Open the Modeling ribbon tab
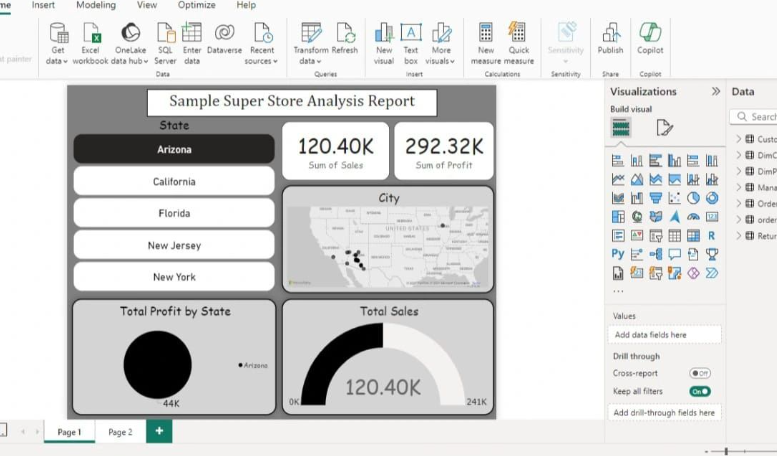The image size is (777, 456). point(96,5)
